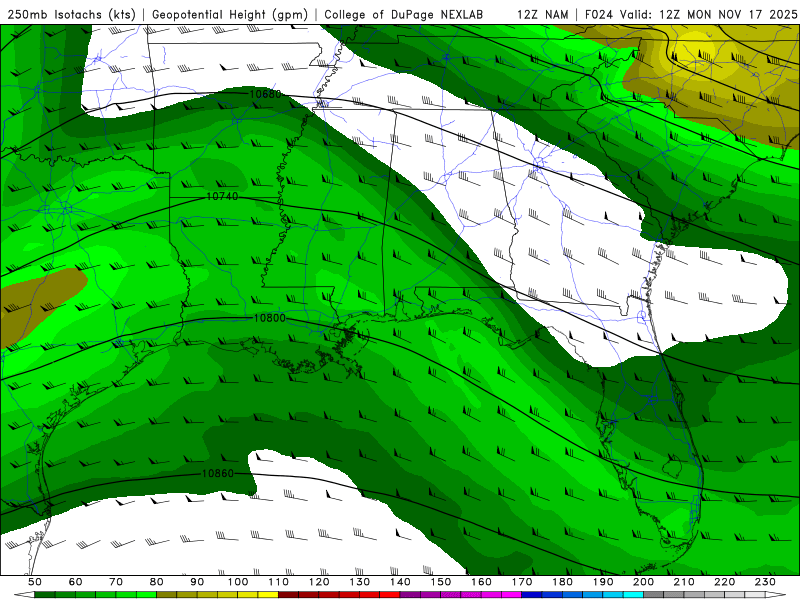Click the colorbar tick label 160
800x600 pixels.
click(x=481, y=582)
